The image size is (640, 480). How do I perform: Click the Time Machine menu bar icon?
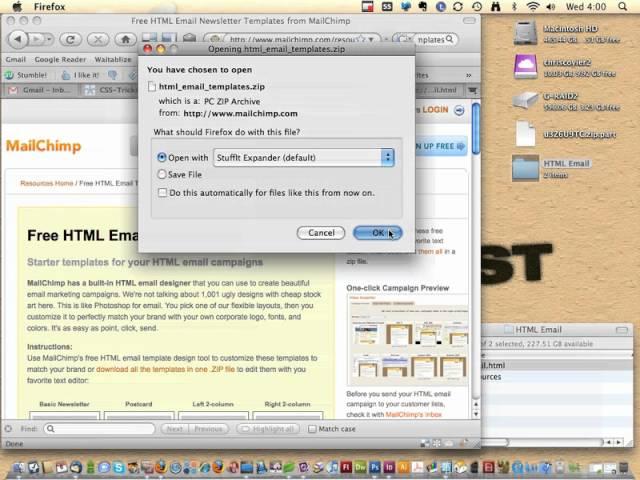(477, 7)
